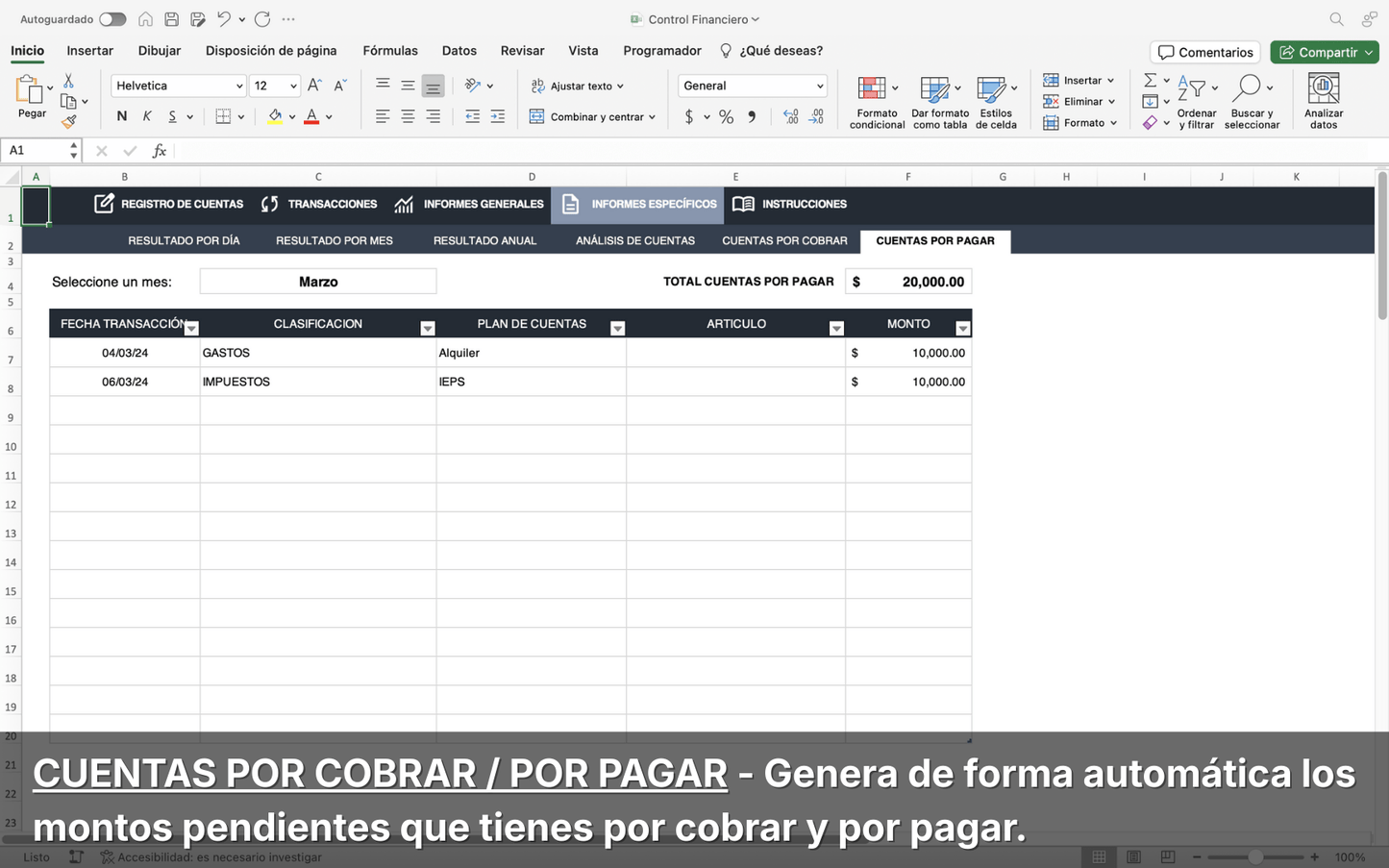Viewport: 1389px width, 868px height.
Task: Open the Comentarios panel
Action: (1203, 52)
